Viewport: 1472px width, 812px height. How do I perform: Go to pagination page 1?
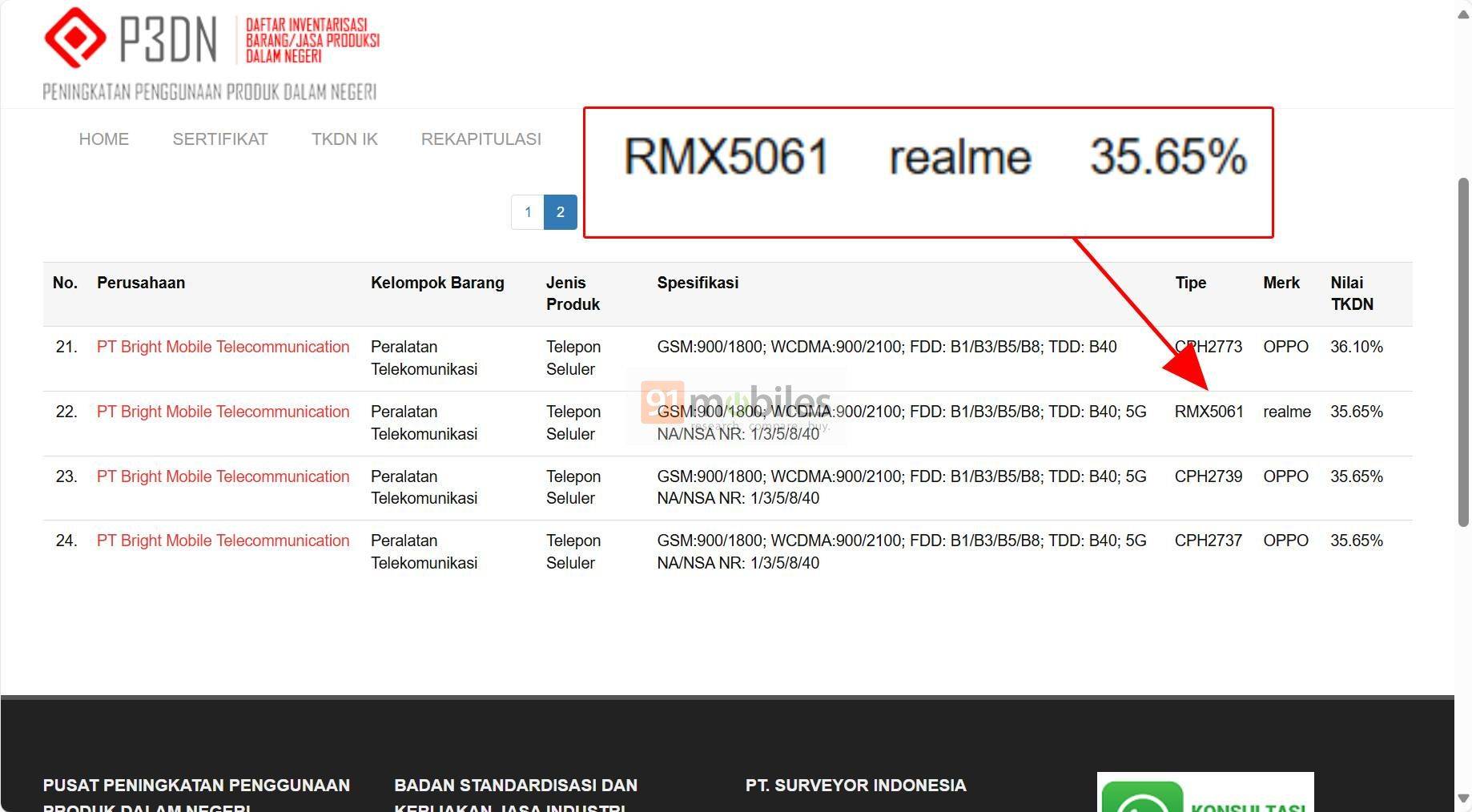(528, 212)
